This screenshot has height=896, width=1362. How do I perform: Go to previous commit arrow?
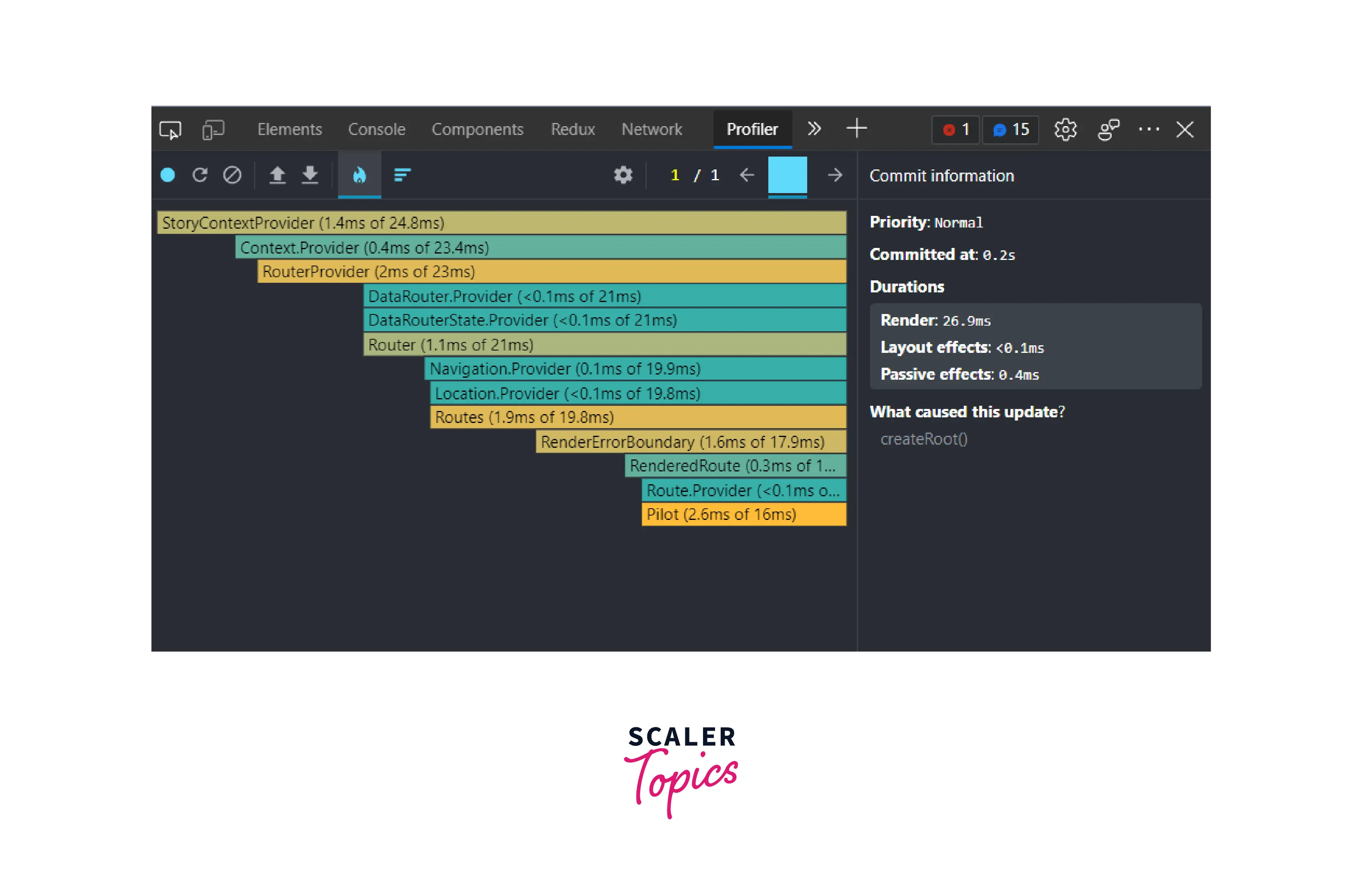(x=747, y=175)
